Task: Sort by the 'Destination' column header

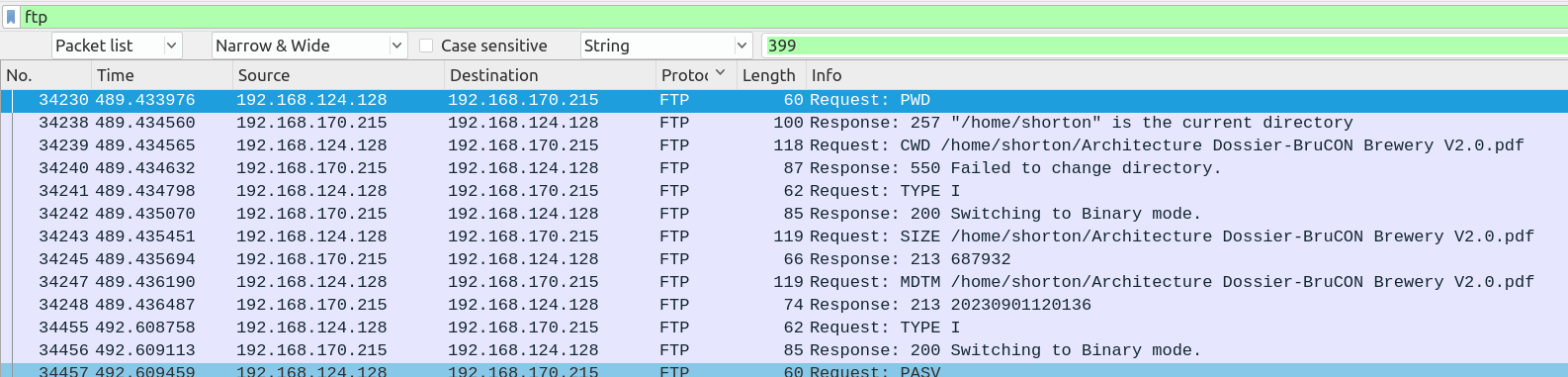Action: click(550, 75)
